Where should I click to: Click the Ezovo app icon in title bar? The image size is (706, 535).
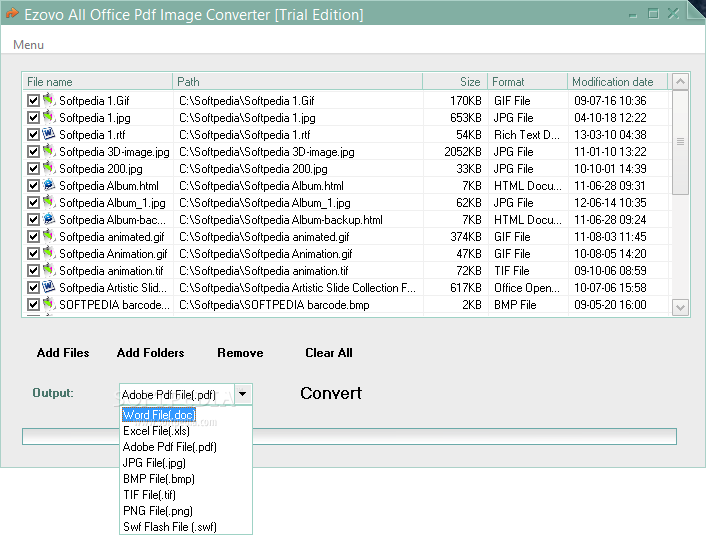tap(12, 14)
